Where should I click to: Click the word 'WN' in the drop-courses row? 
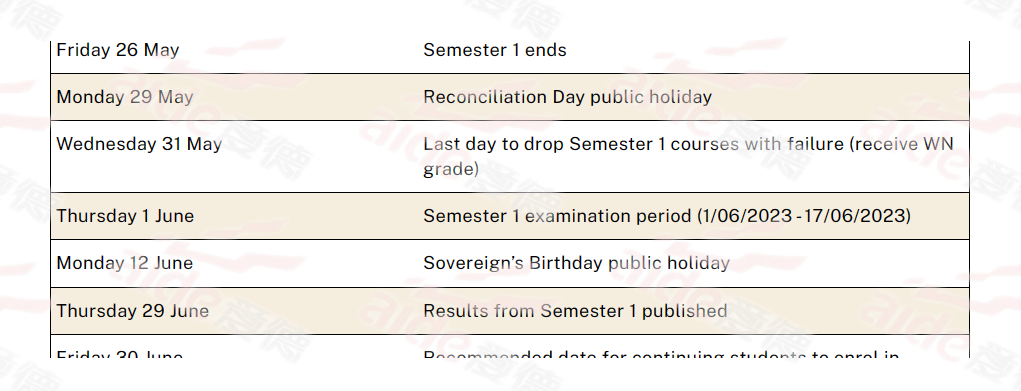click(x=938, y=144)
